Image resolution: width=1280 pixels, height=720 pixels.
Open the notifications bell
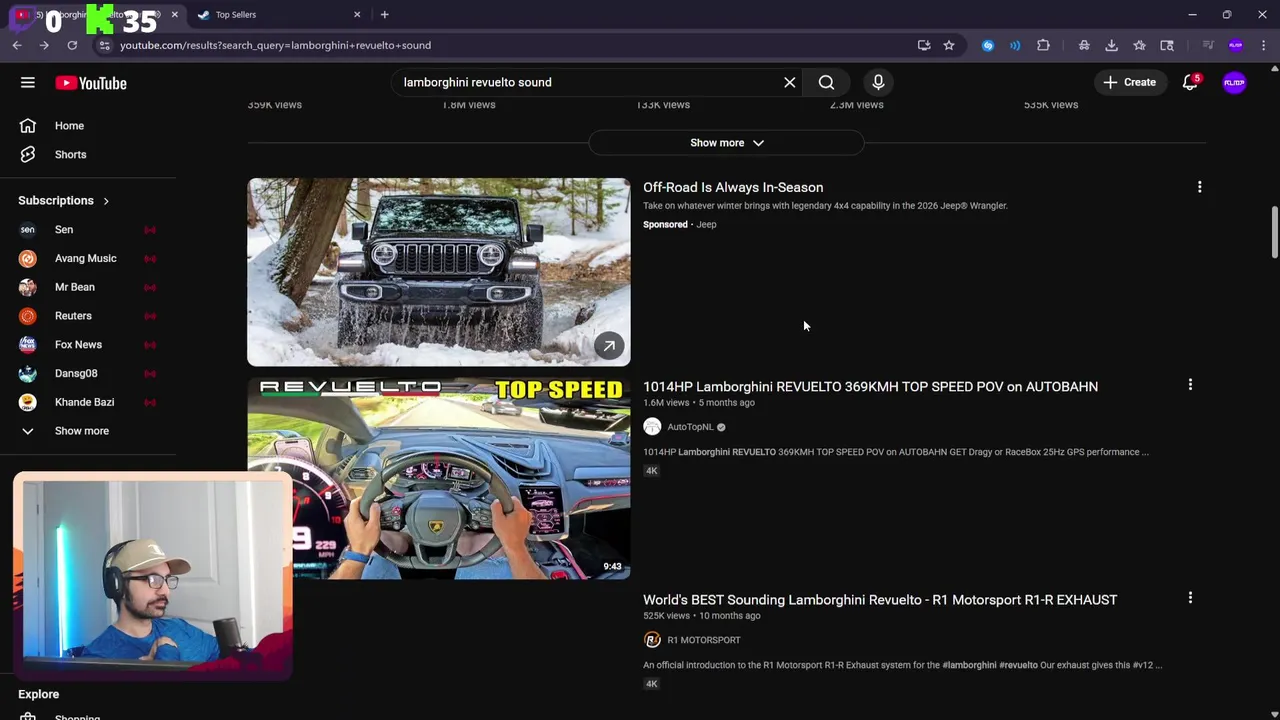click(1190, 83)
